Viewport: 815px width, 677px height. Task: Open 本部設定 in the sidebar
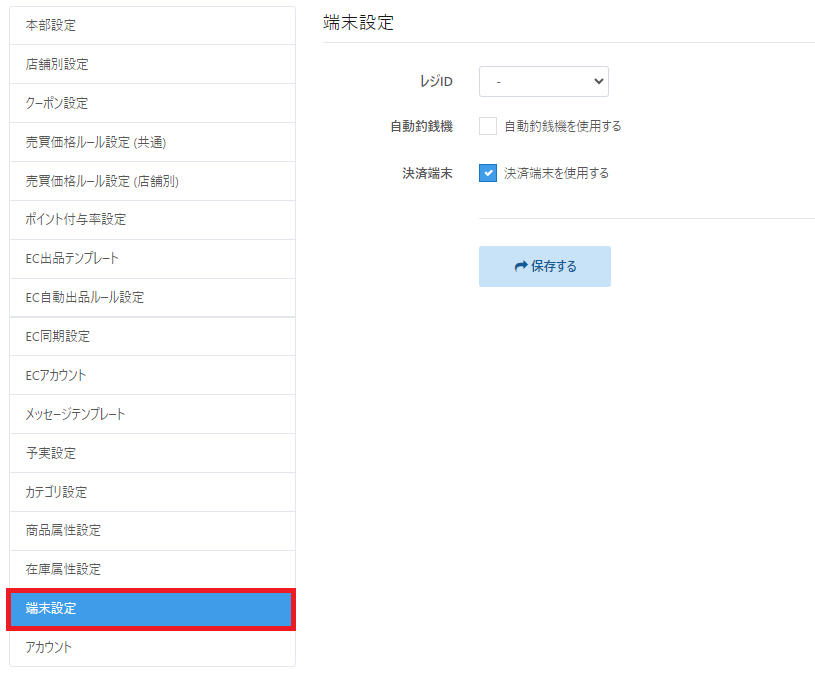[x=152, y=25]
